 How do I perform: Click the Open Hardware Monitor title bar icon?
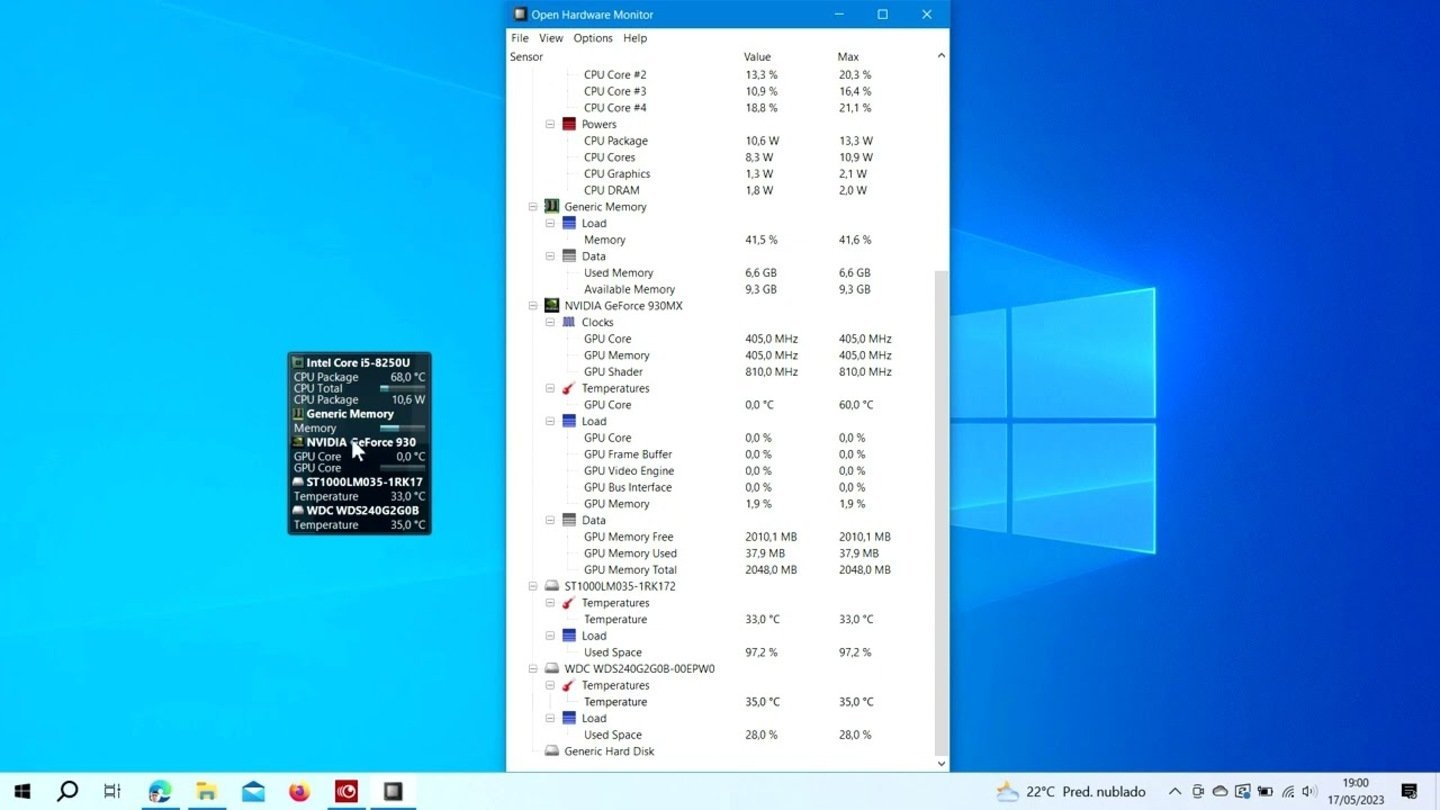tap(519, 14)
